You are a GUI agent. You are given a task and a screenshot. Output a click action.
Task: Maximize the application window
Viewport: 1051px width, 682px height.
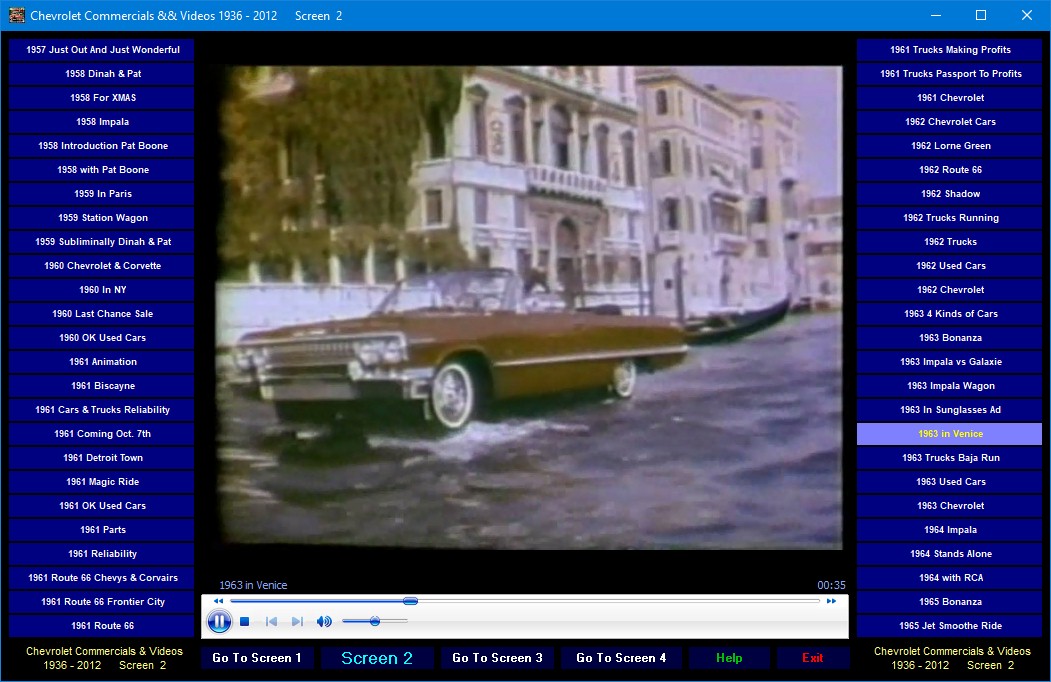[981, 15]
